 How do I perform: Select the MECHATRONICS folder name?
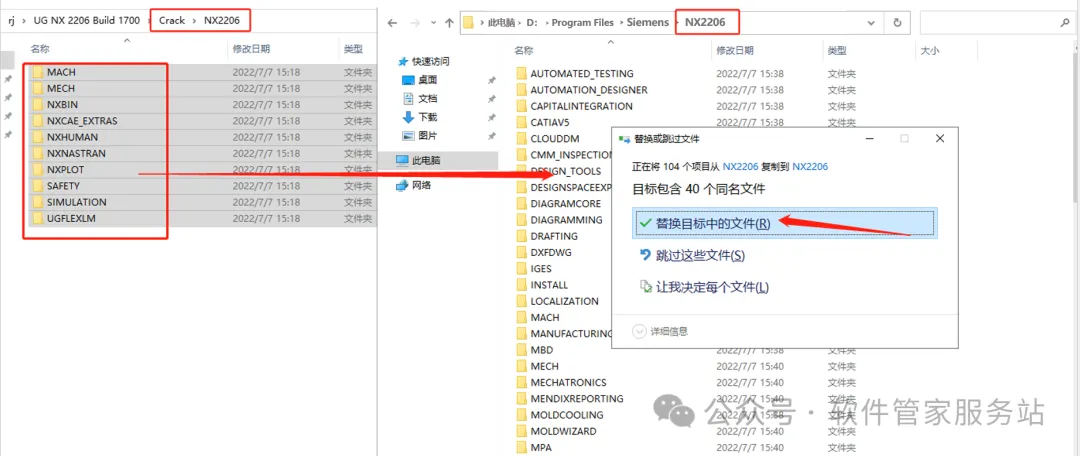coord(569,382)
